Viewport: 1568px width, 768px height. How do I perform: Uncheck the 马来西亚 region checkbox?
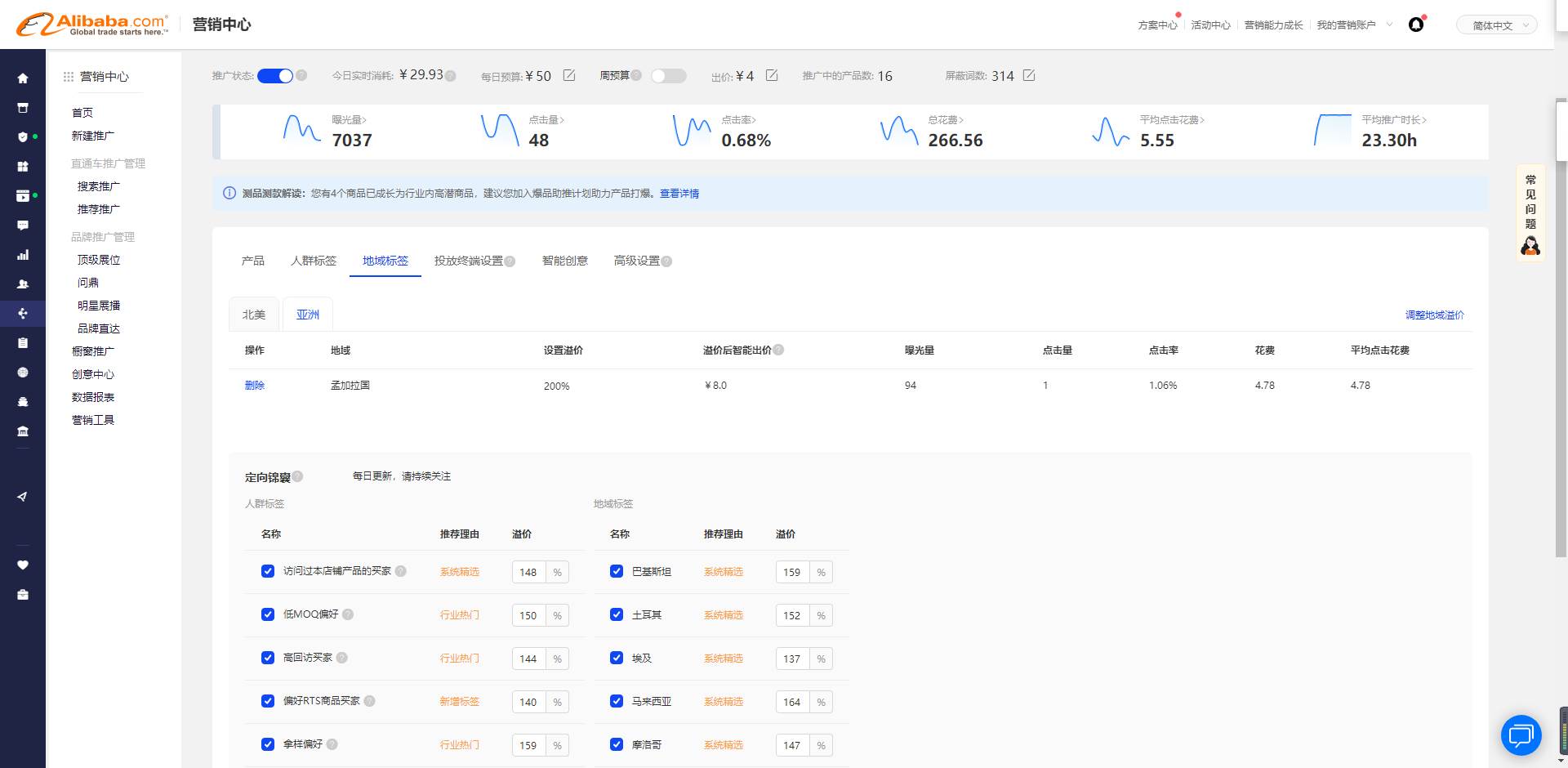[617, 701]
